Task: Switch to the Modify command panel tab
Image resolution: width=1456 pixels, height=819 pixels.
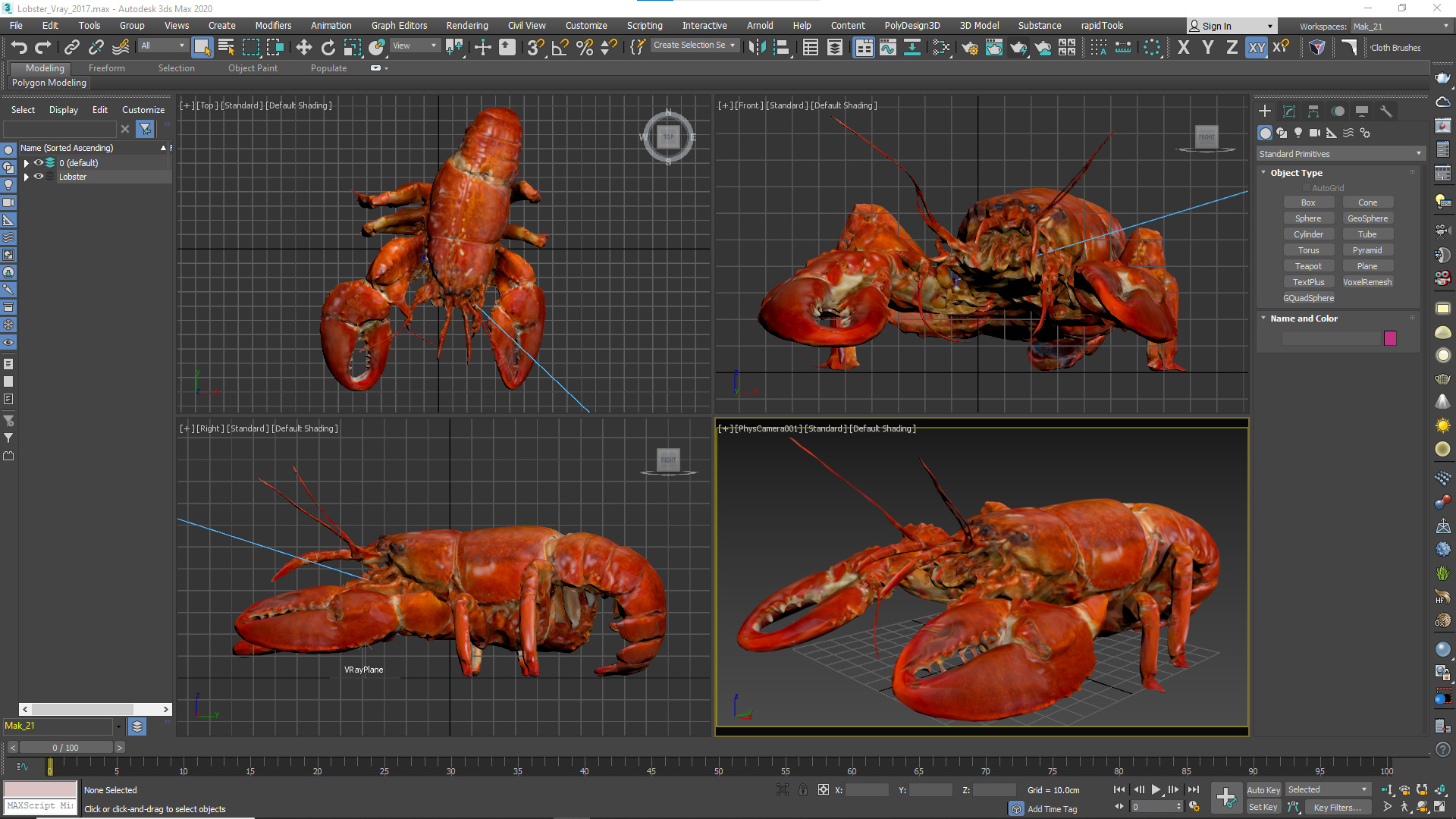Action: (1289, 111)
